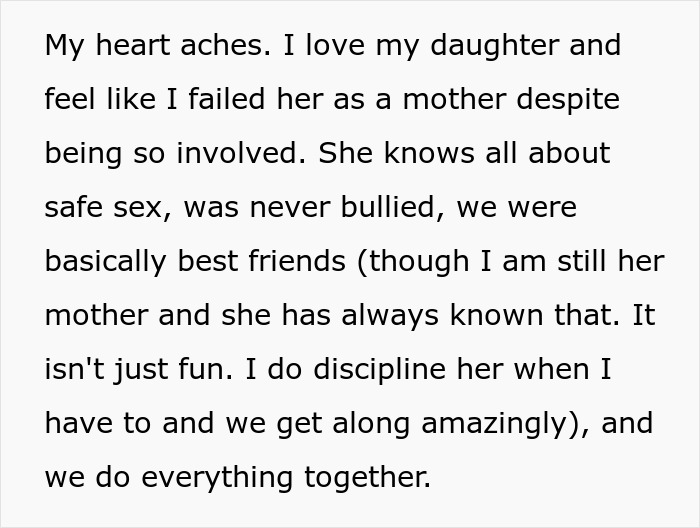Click the phrase "My heart aches"

click(x=146, y=46)
